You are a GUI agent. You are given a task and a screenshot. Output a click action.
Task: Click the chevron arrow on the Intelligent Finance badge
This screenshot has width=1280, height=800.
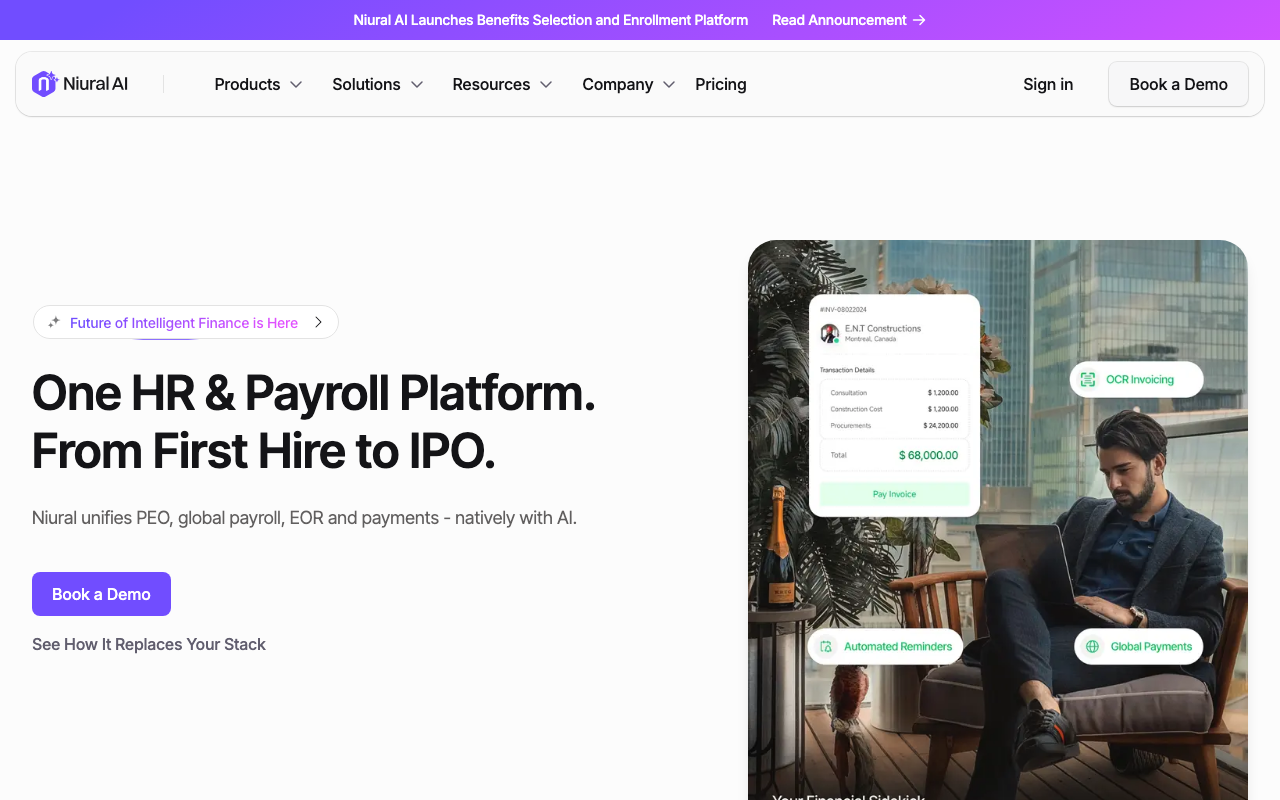pos(318,322)
